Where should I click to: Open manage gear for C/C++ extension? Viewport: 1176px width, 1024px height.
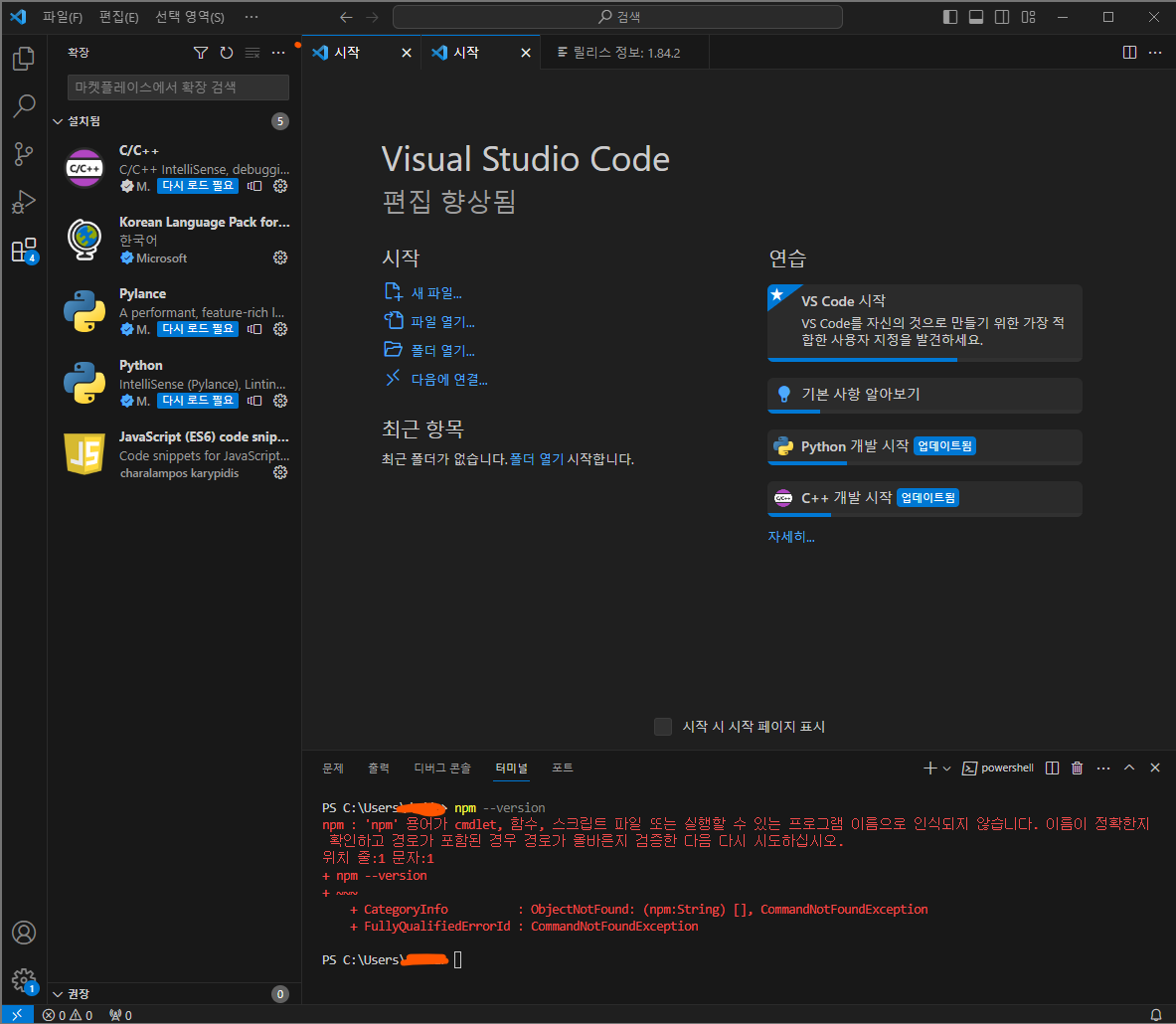(280, 186)
